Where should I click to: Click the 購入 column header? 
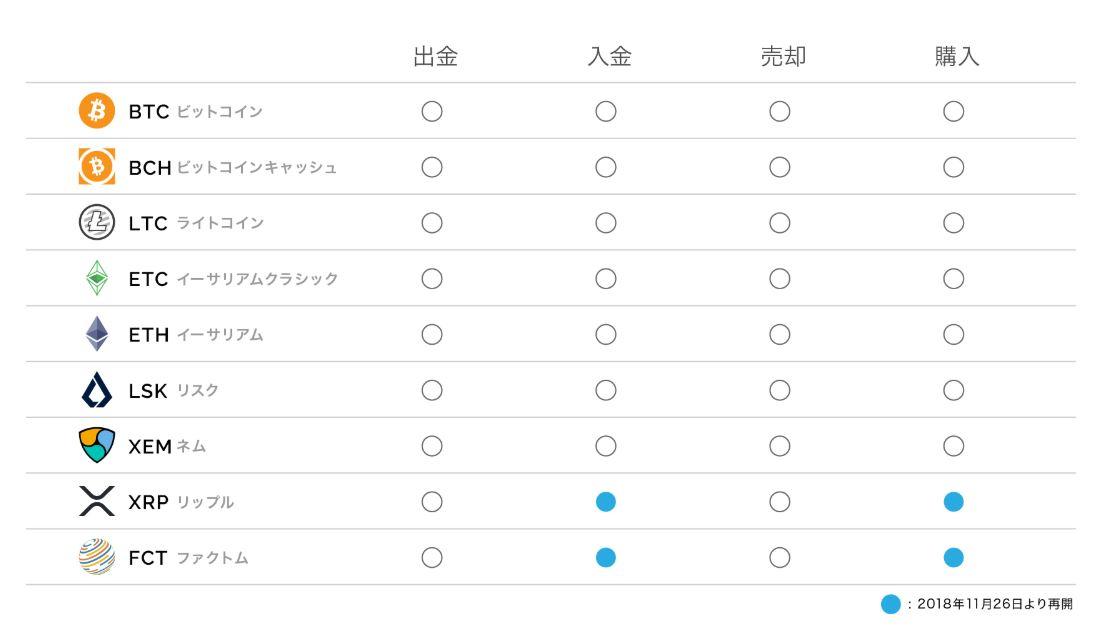(x=957, y=58)
